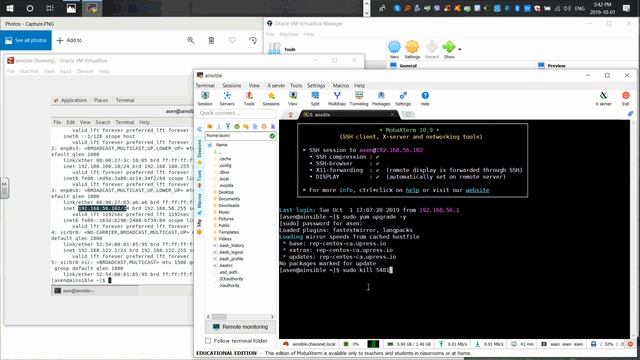This screenshot has height=360, width=640.
Task: Open the MultiExec toolbar icon
Action: tap(337, 98)
